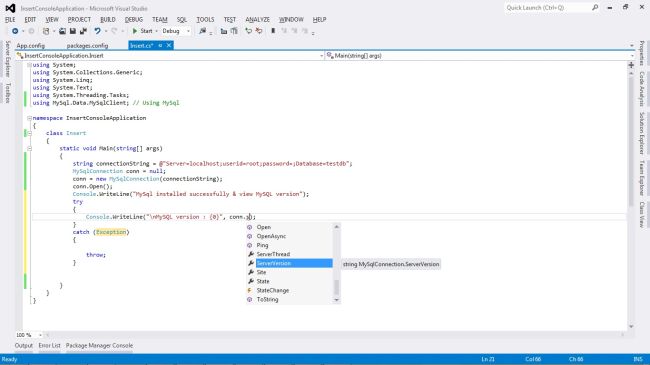Switch to the packages.config tab
This screenshot has width=650, height=365.
(87, 46)
